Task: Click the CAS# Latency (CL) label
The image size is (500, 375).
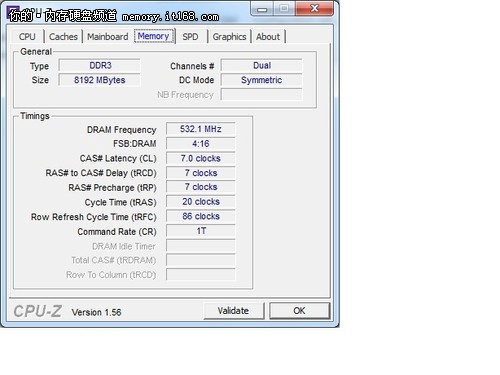Action: point(118,158)
